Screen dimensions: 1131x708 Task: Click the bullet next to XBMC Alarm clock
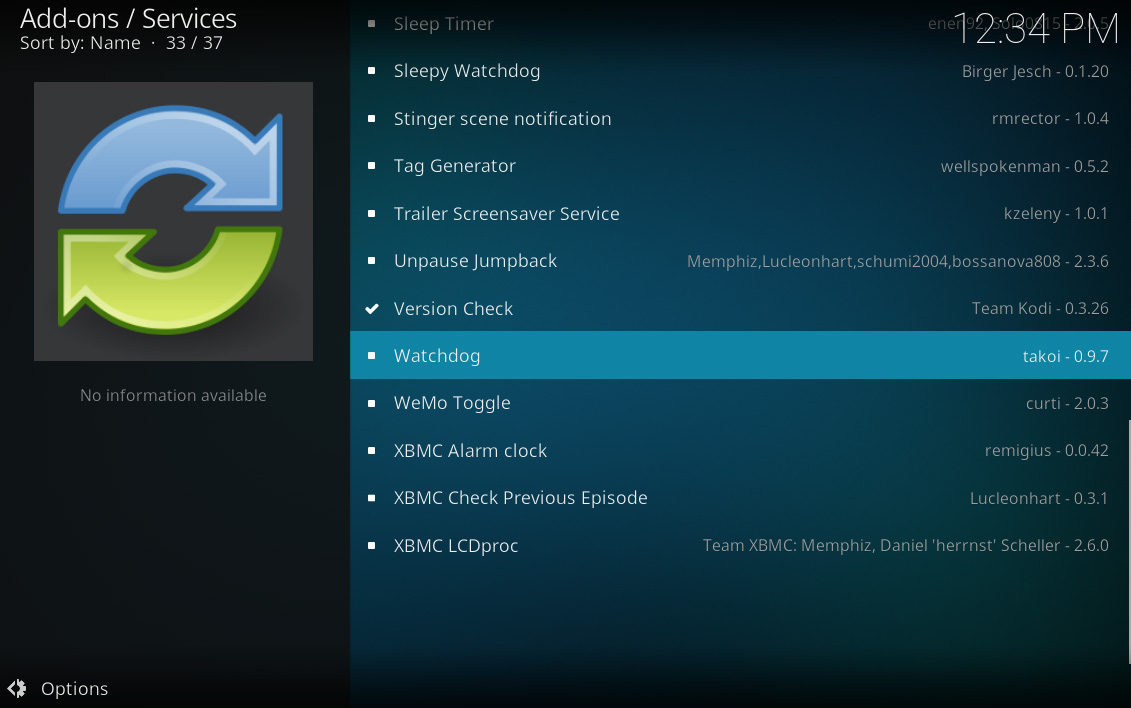point(371,451)
